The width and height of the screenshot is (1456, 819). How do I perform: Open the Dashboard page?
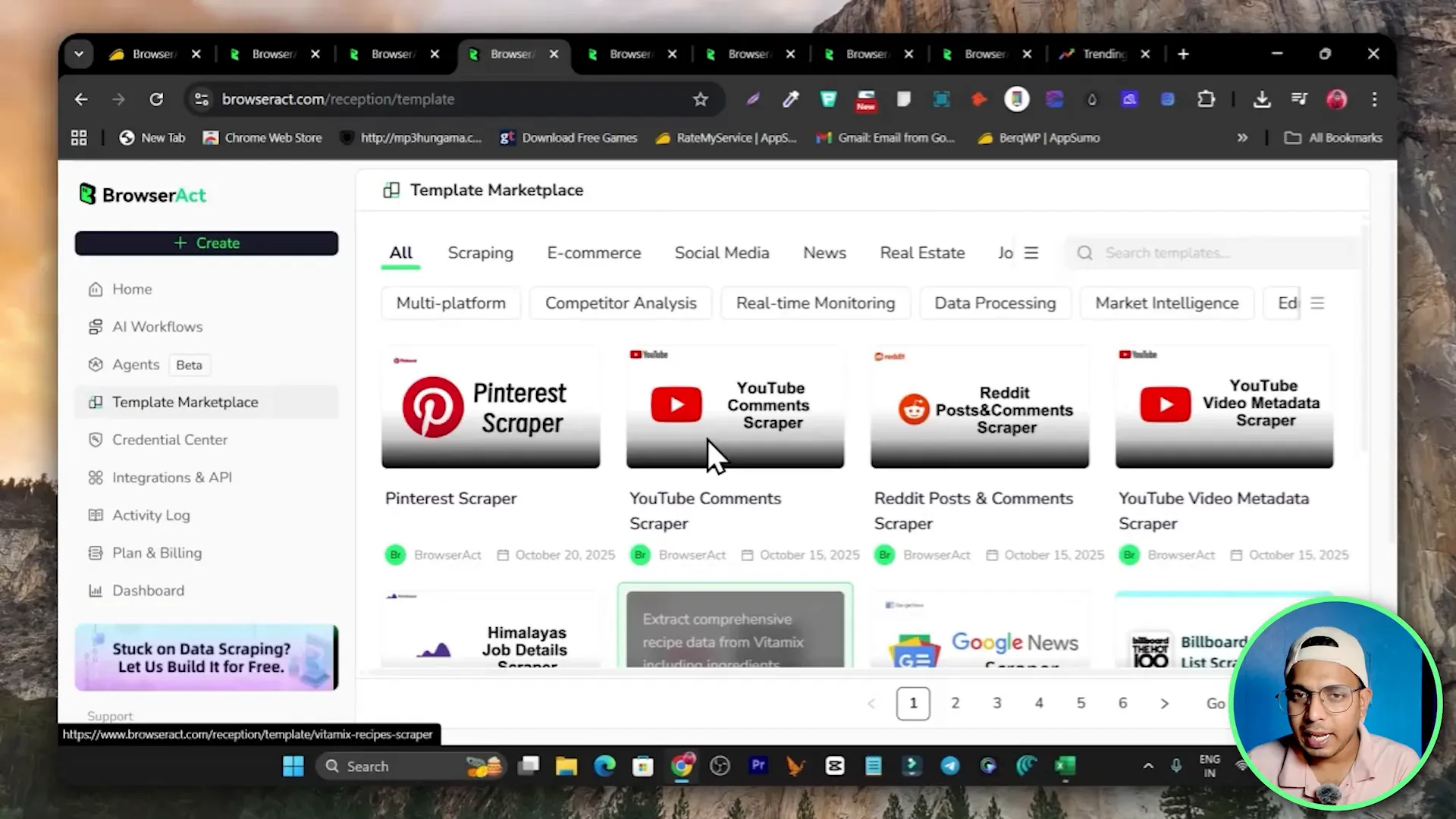[x=148, y=591]
